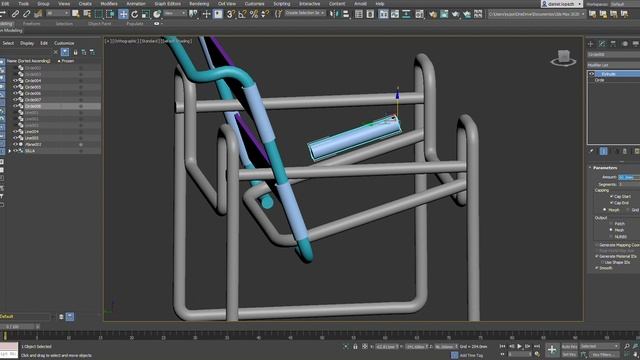Click the Unlink Selection icon

coord(27,14)
